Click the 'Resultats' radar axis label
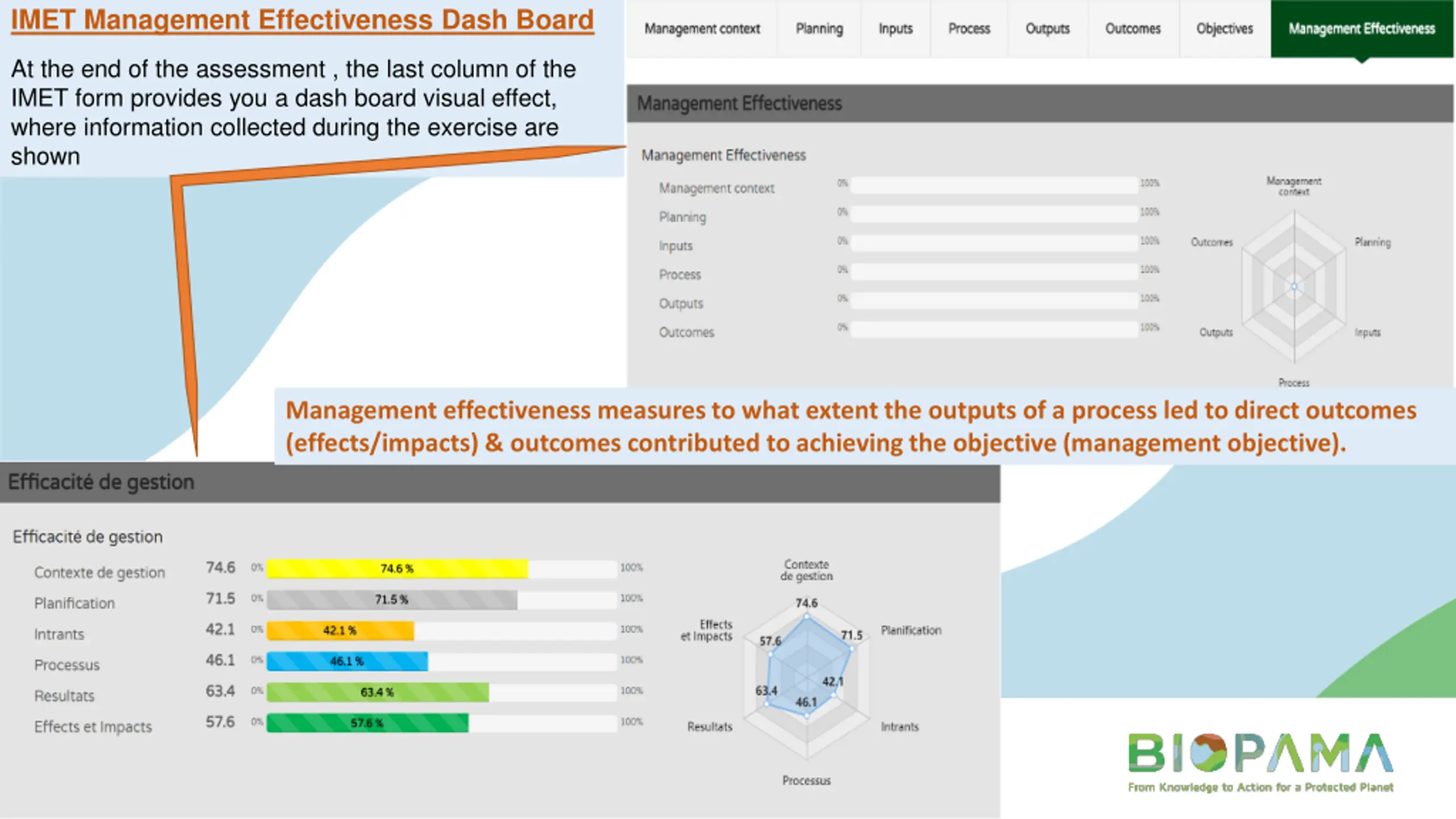 coord(710,727)
